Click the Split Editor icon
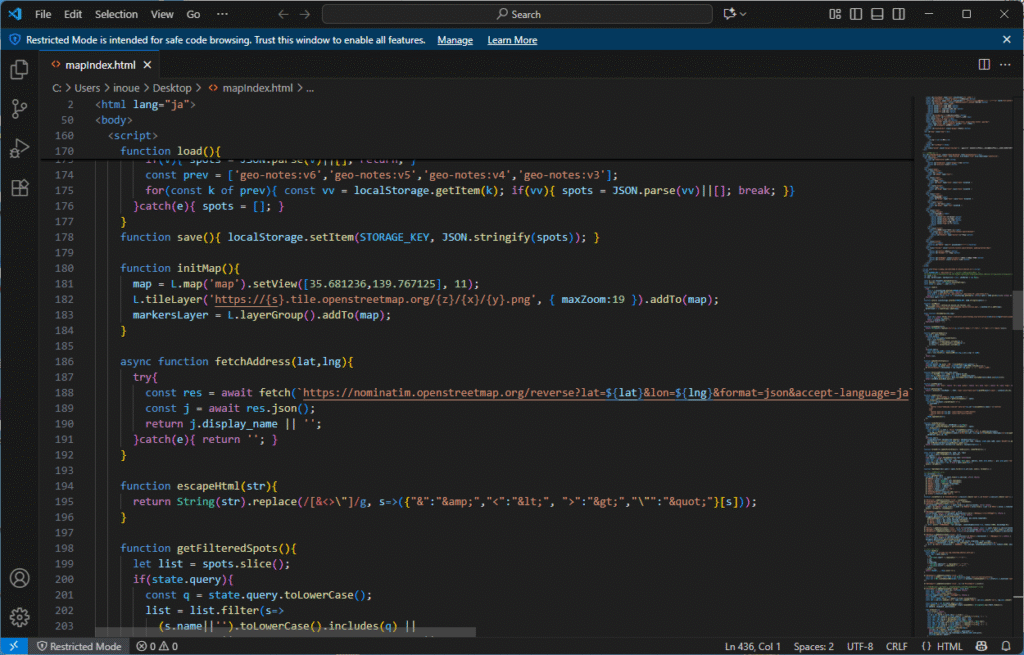1024x655 pixels. tap(984, 64)
